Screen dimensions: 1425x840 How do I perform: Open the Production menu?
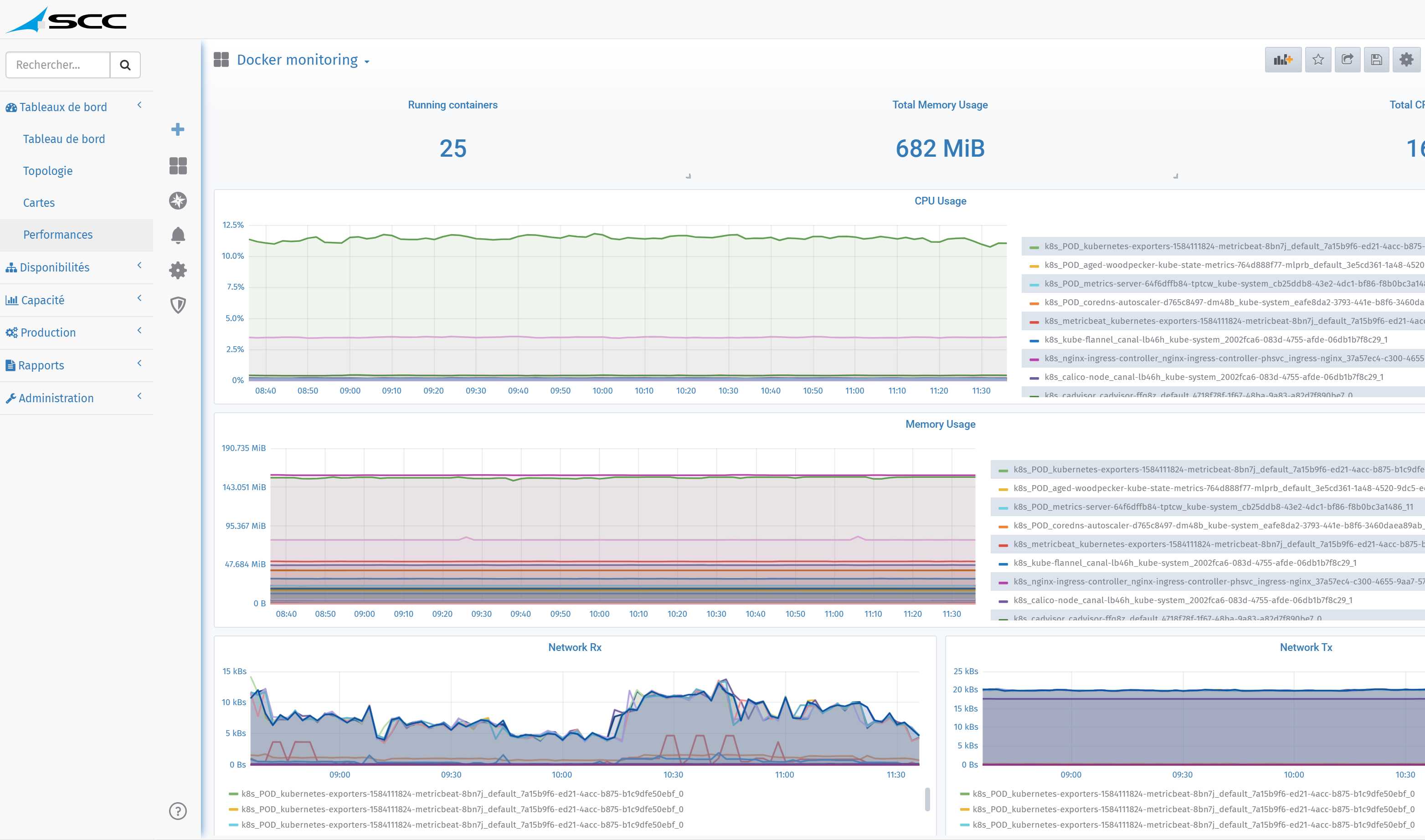coord(41,333)
